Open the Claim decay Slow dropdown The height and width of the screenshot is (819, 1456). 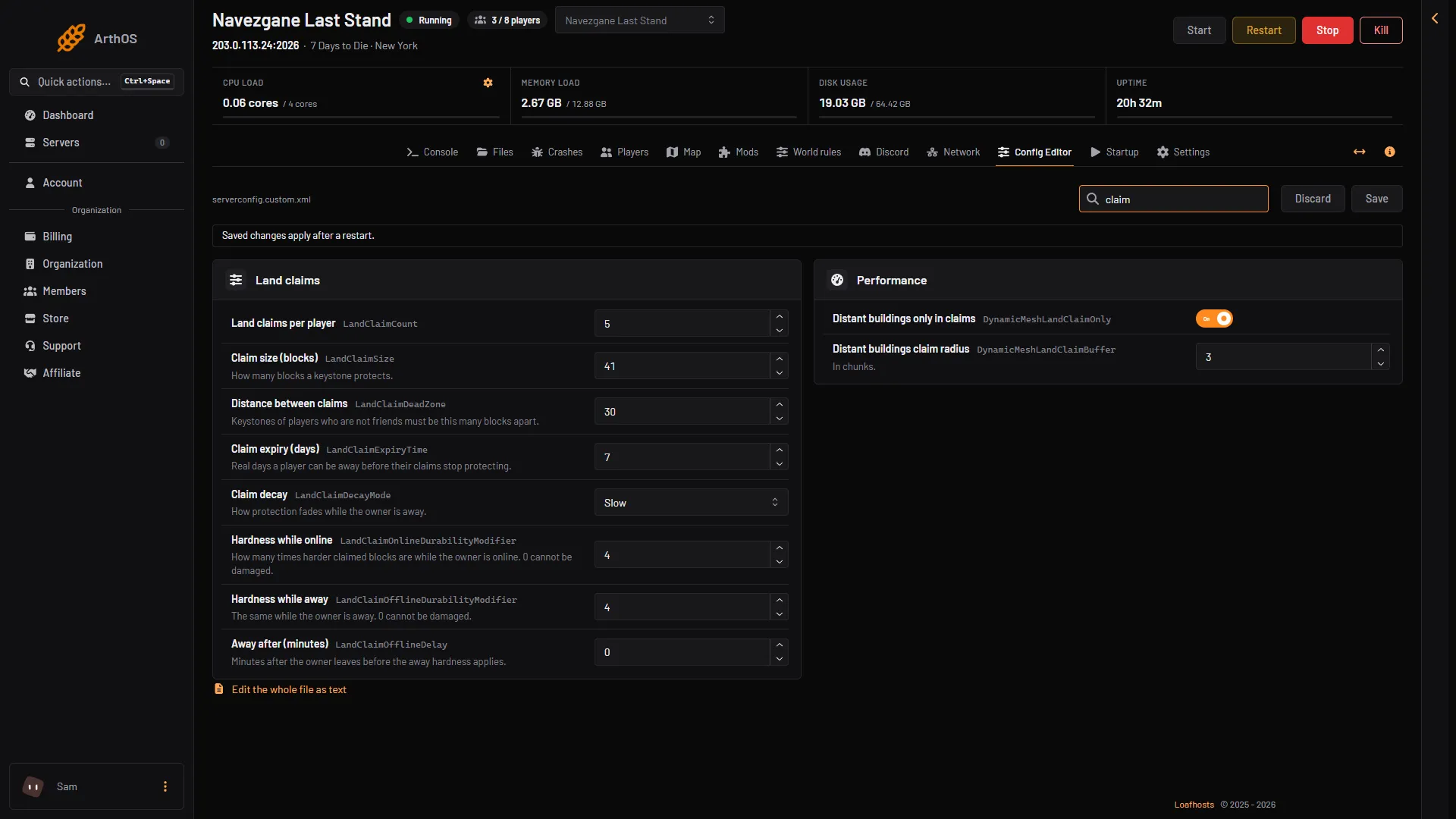click(x=691, y=502)
